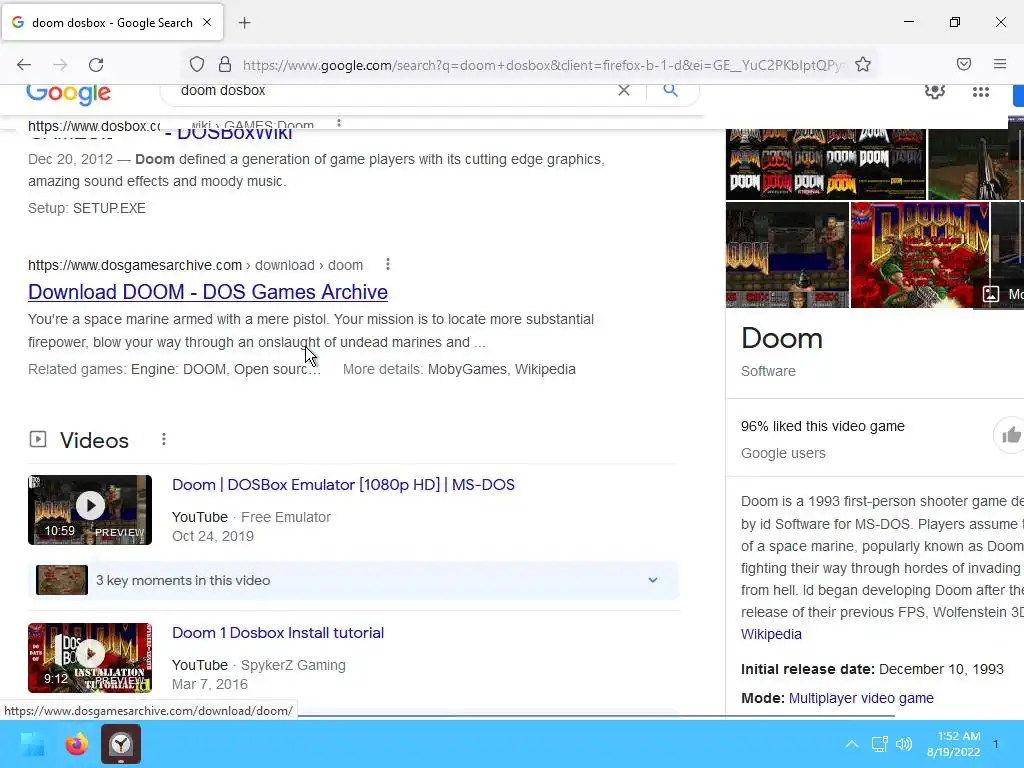Open the Wikipedia link in Doom description

tap(771, 634)
